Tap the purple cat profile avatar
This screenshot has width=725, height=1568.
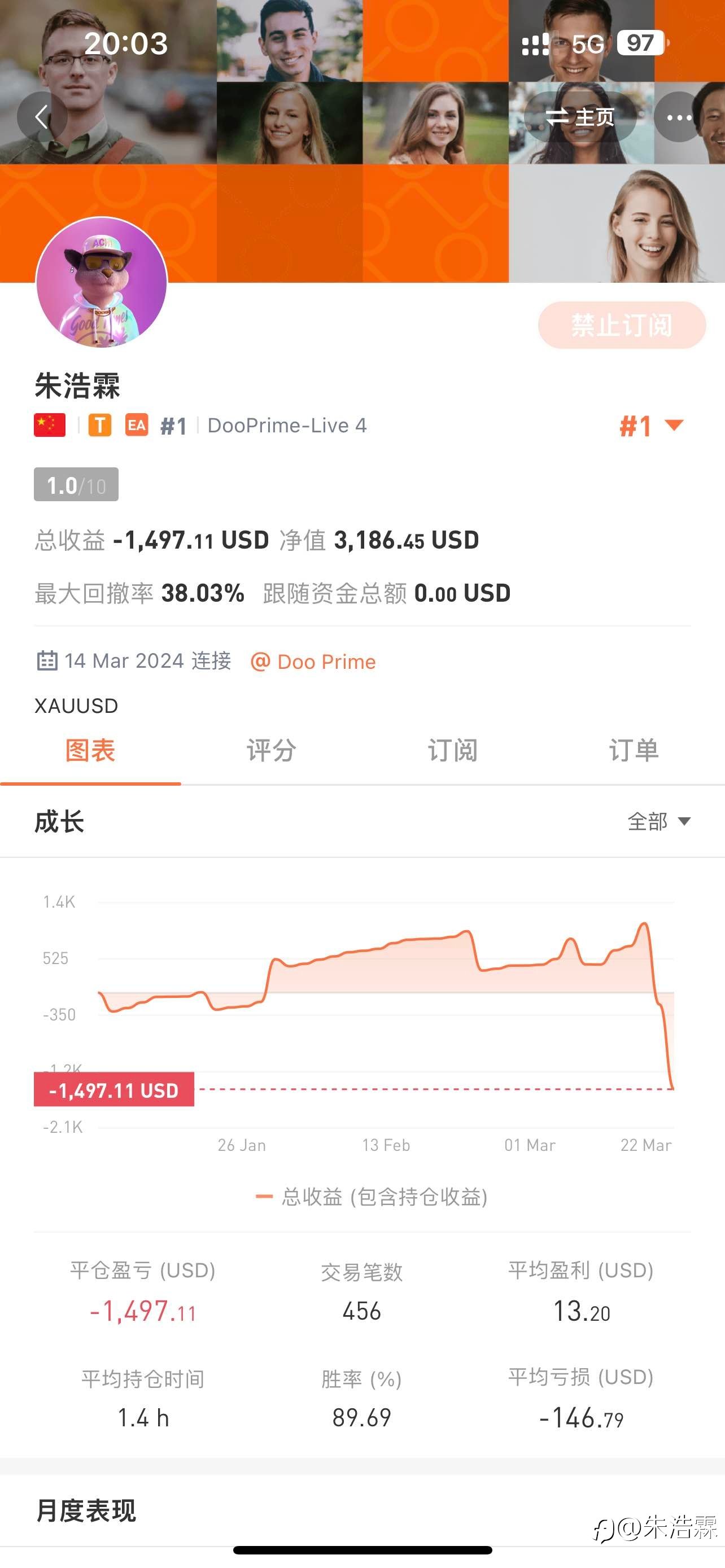coord(102,282)
